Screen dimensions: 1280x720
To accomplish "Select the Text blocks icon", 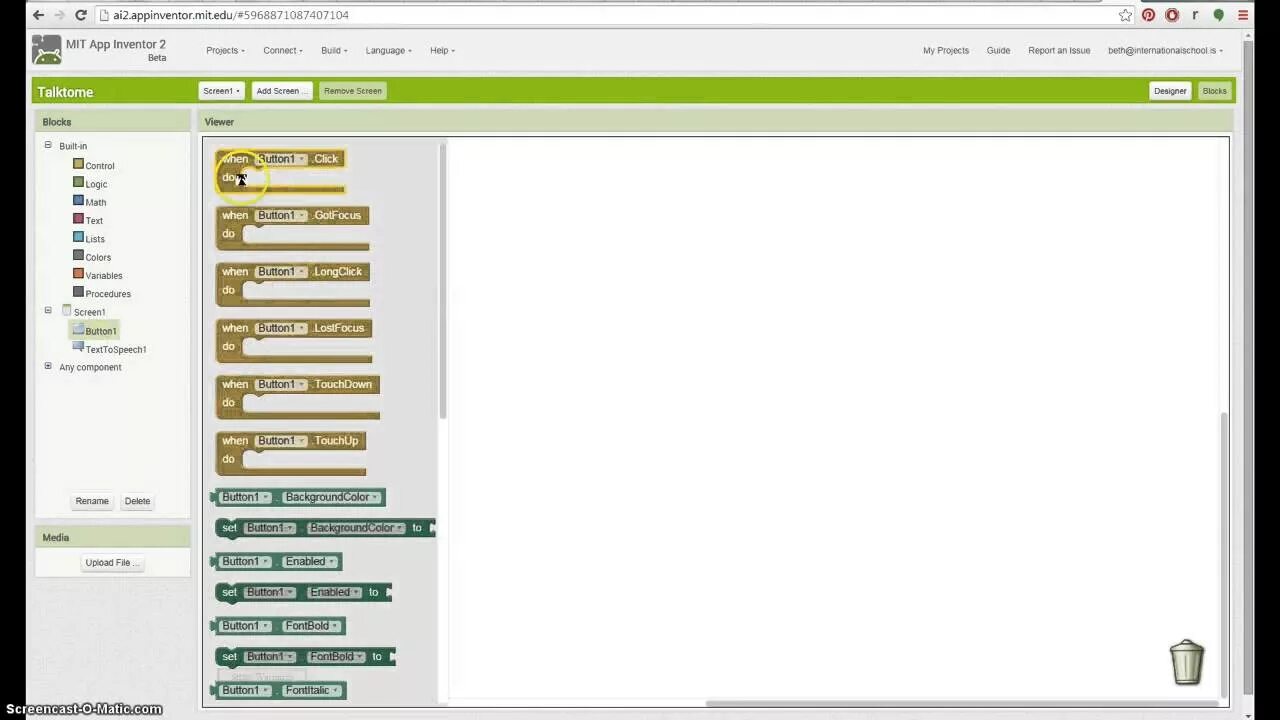I will pos(78,219).
